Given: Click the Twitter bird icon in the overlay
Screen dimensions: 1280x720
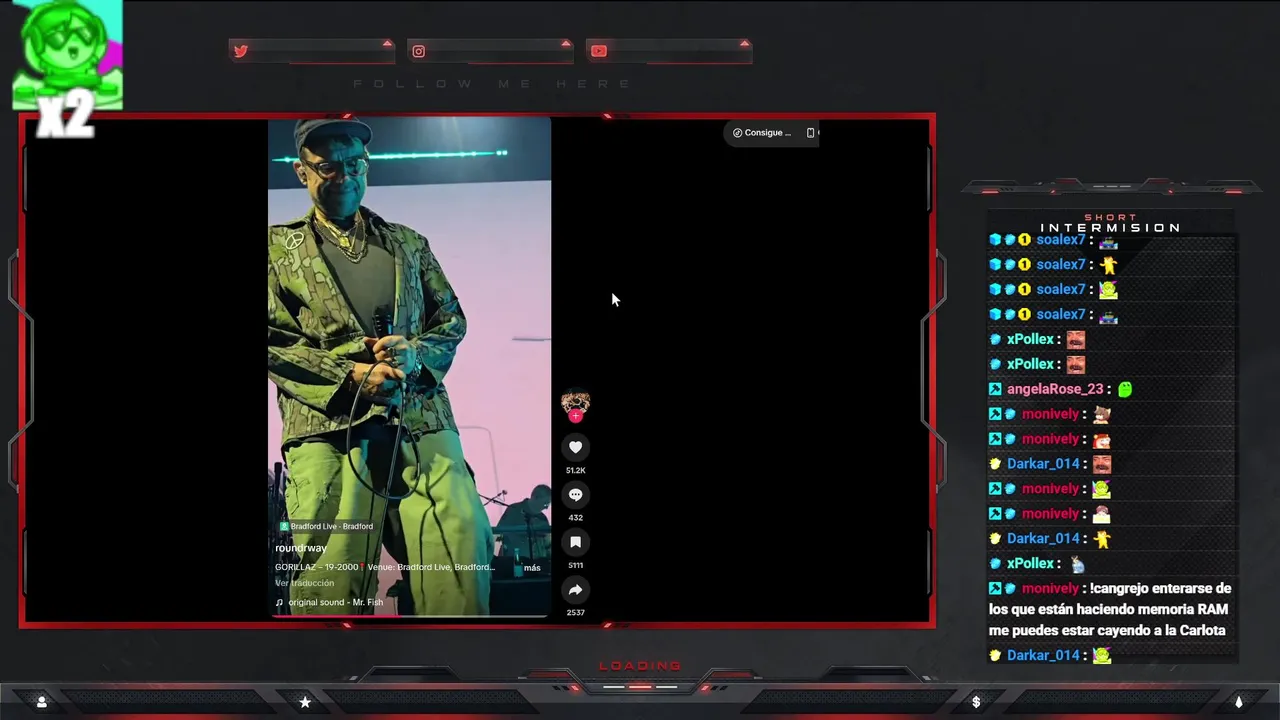Looking at the screenshot, I should pyautogui.click(x=240, y=51).
